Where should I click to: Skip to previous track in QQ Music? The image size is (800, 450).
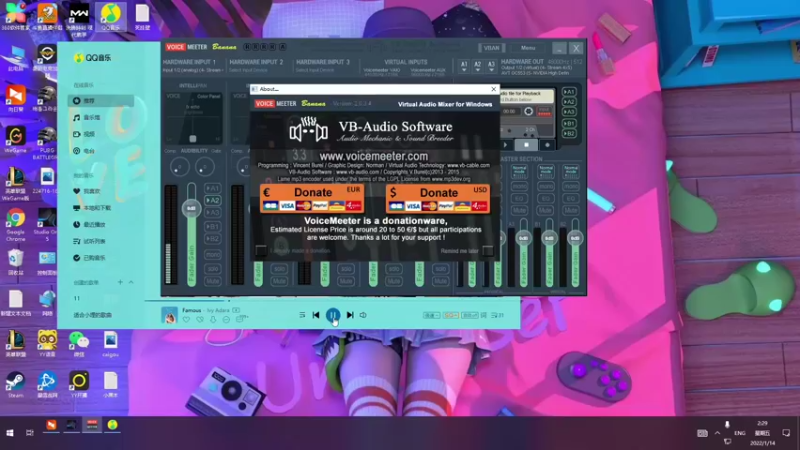[316, 315]
